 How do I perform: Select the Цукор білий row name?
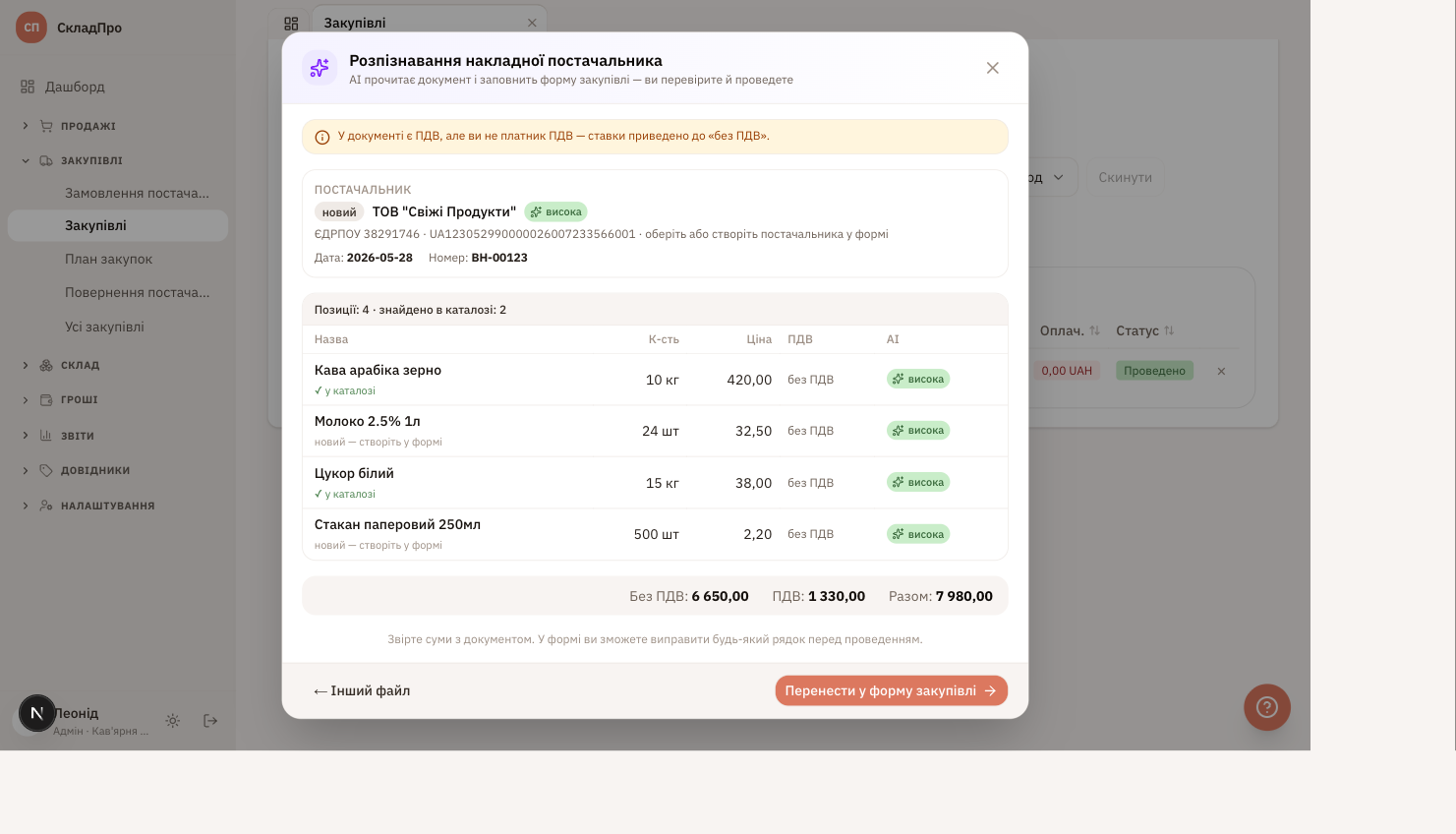coord(354,473)
